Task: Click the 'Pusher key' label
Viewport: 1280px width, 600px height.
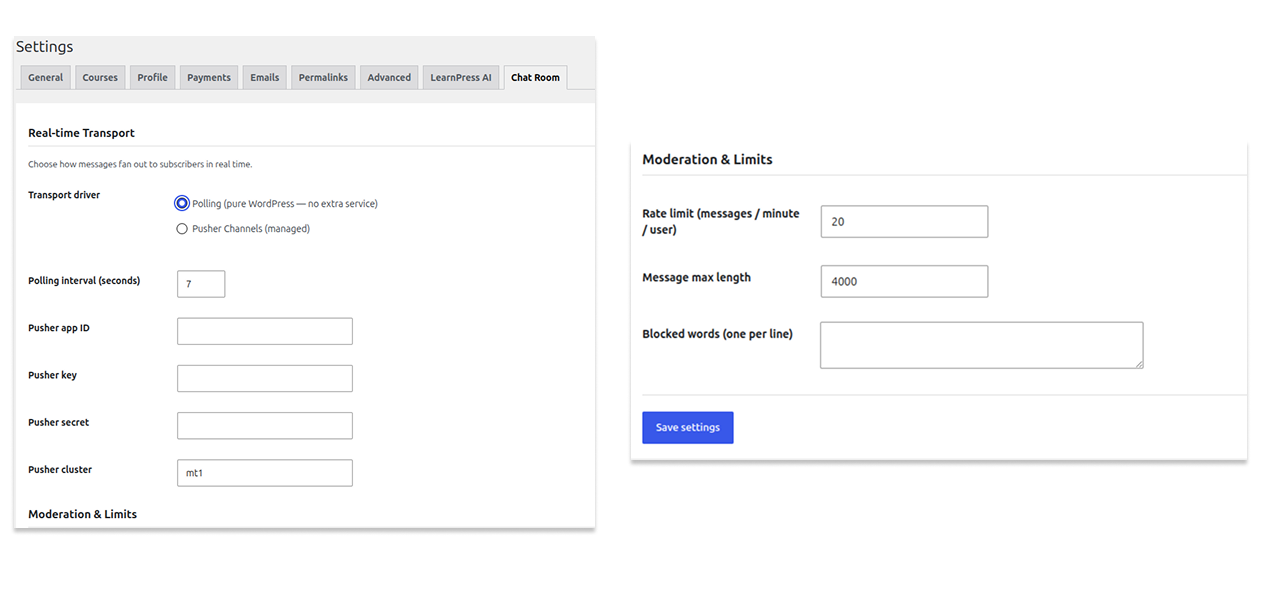Action: pos(52,375)
